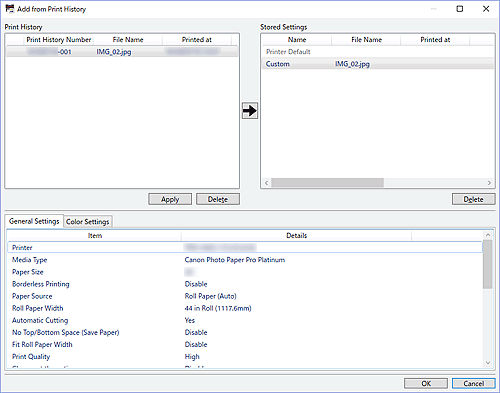Close the Add from Print History dialog
Viewport: 500px width, 393px height.
[x=486, y=9]
